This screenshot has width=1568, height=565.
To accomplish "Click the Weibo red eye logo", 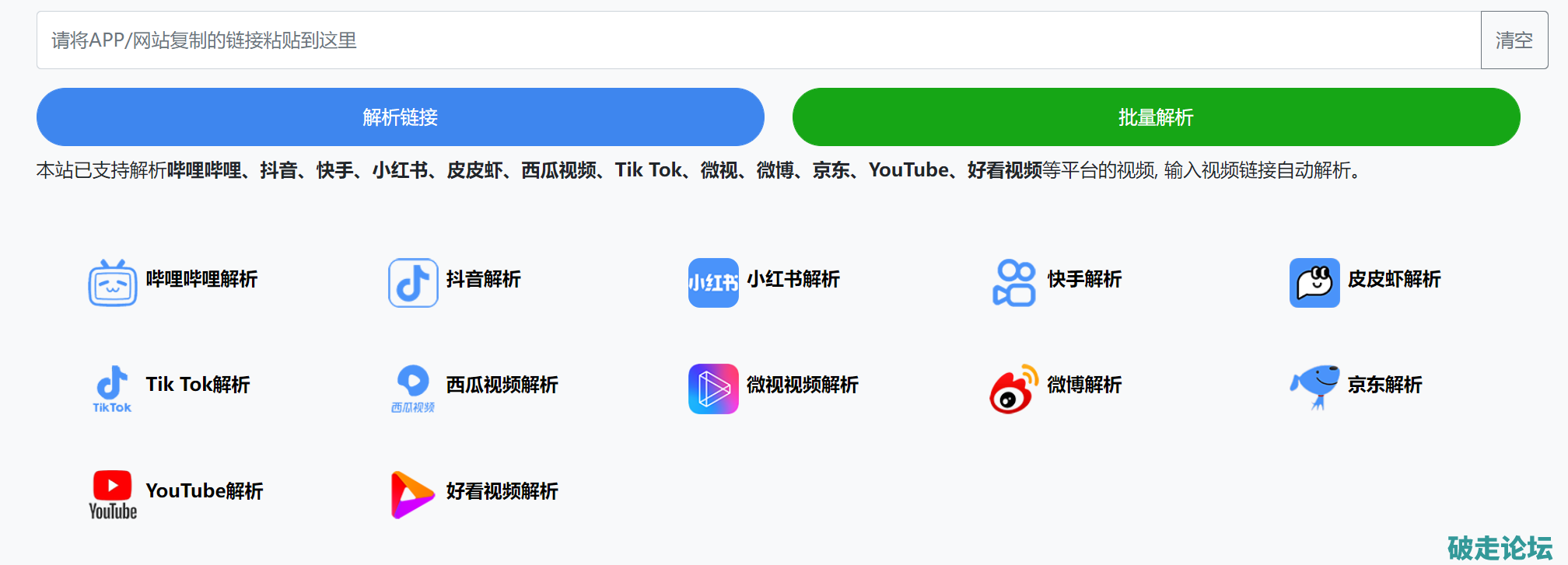I will tap(1013, 389).
